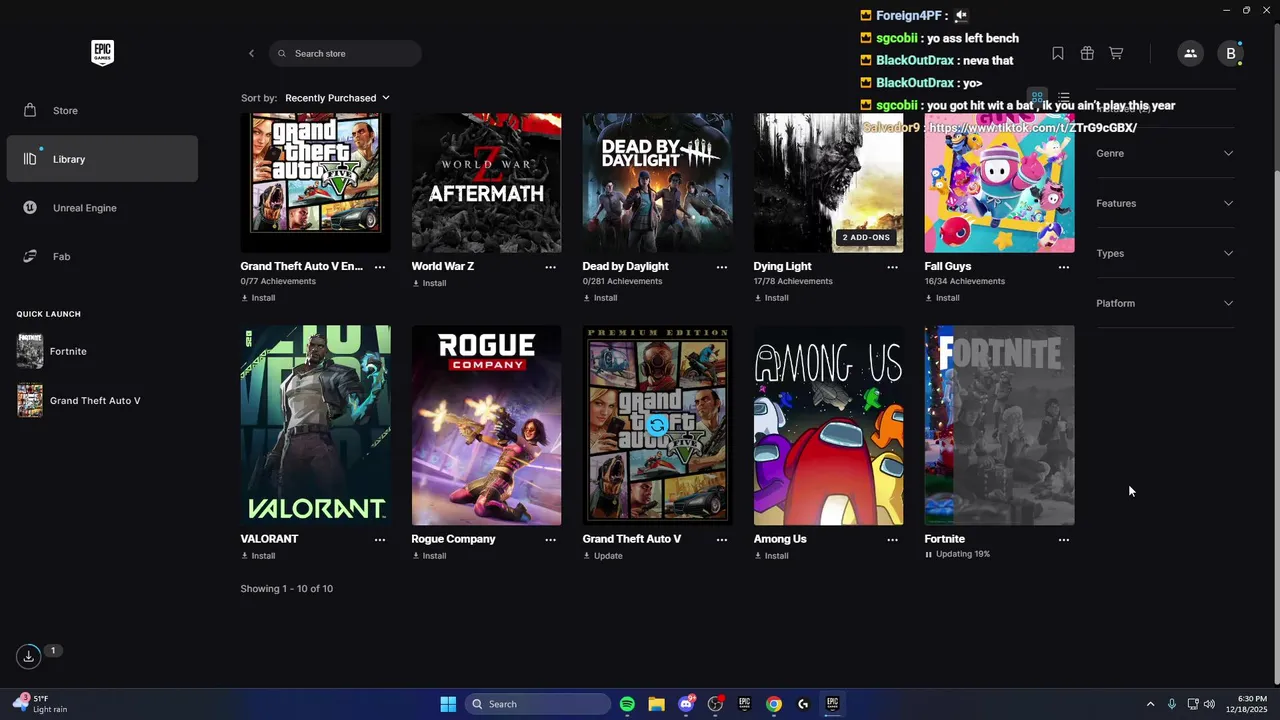Click the 2 ADD-ONS badge on Dying Light
The image size is (1280, 720).
pos(866,238)
